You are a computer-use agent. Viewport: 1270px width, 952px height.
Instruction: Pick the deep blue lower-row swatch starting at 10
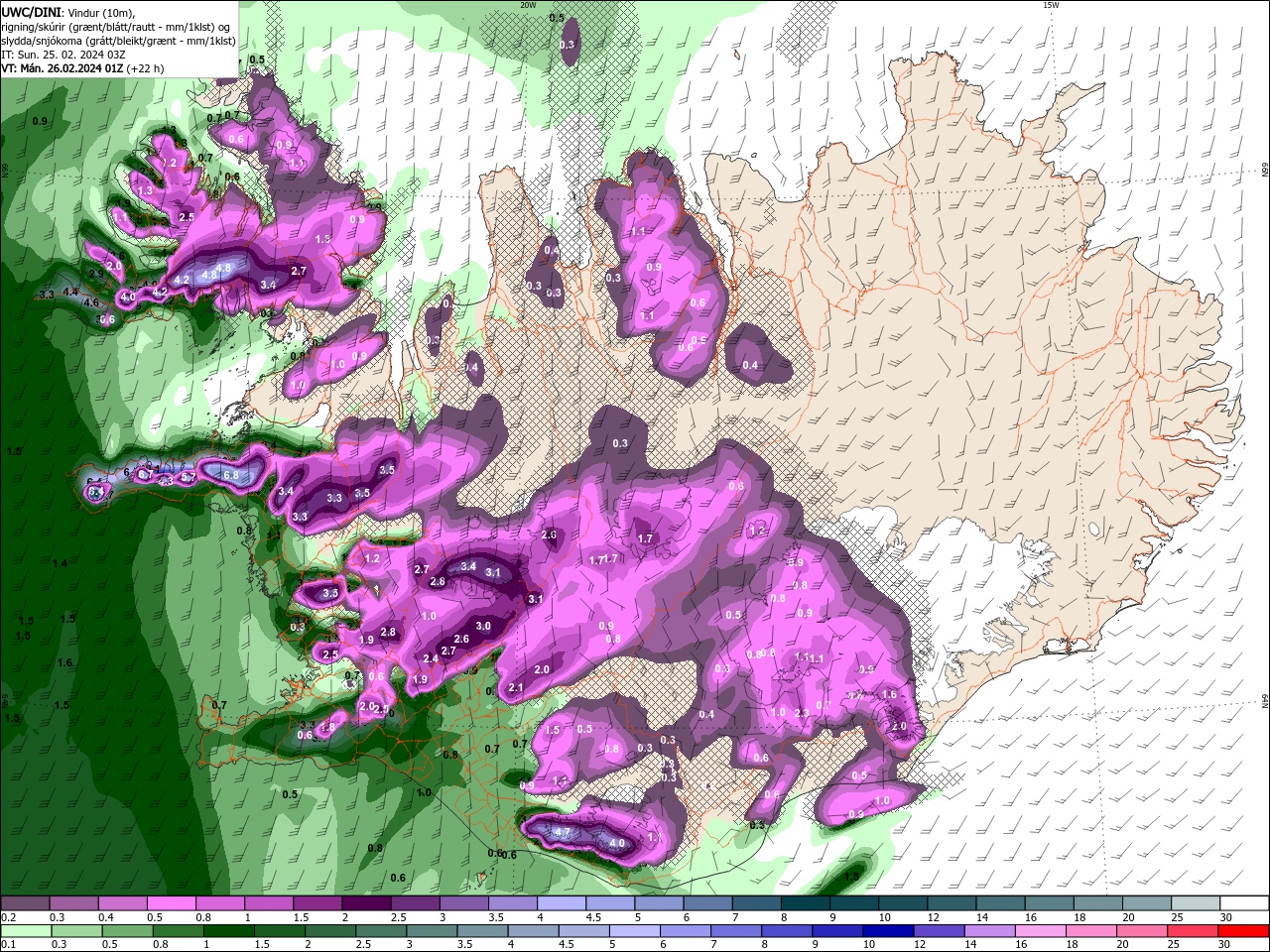(889, 931)
